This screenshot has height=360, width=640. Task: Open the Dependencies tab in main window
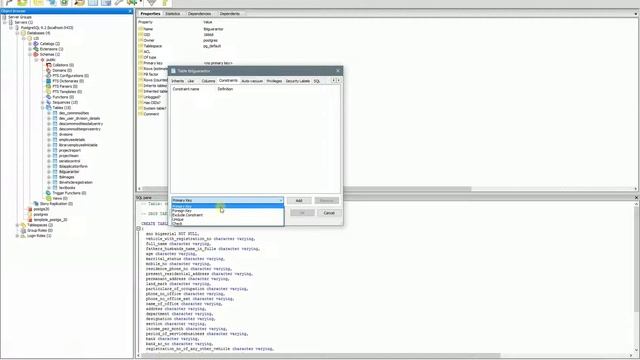199,13
